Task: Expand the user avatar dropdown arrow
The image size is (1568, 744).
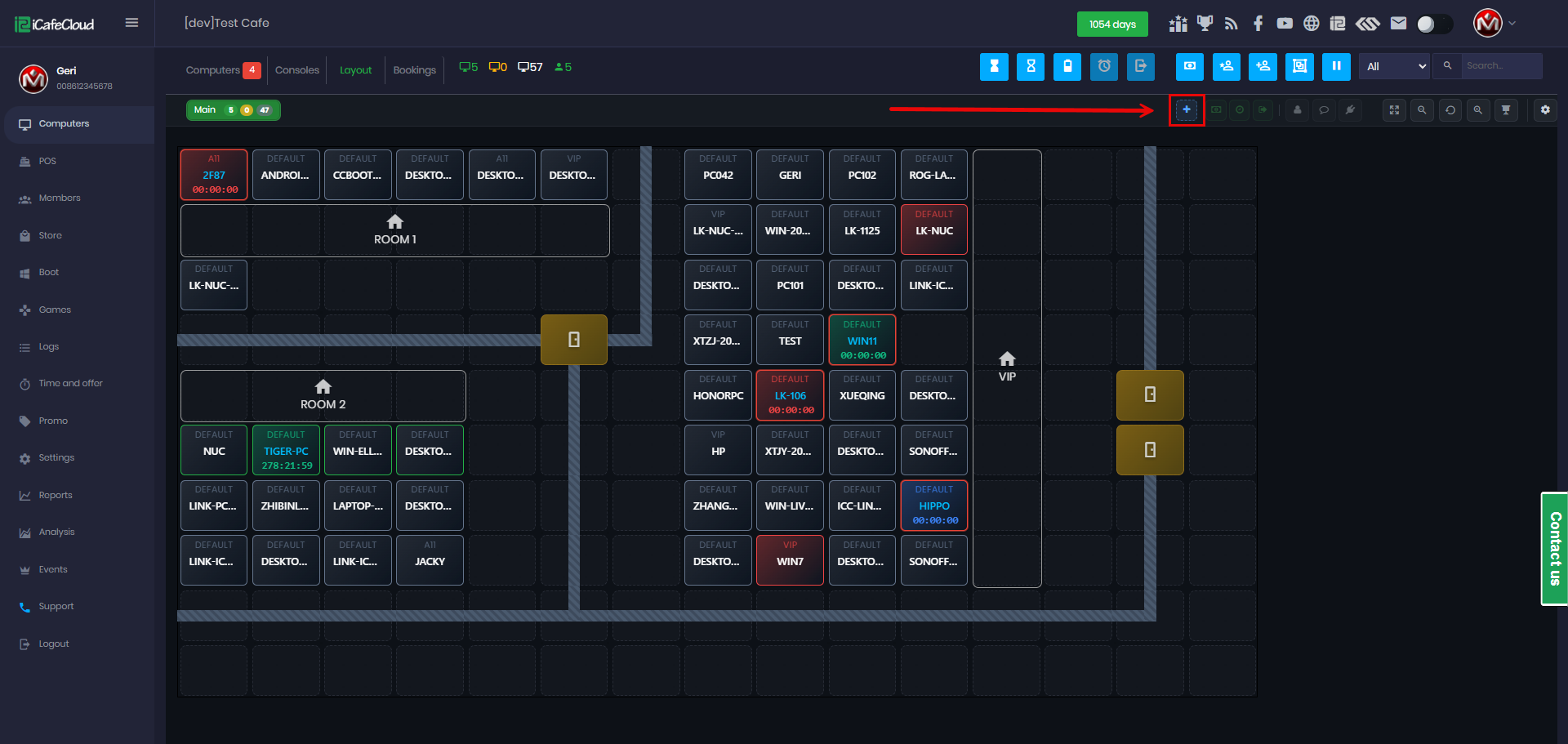Action: coord(1512,24)
